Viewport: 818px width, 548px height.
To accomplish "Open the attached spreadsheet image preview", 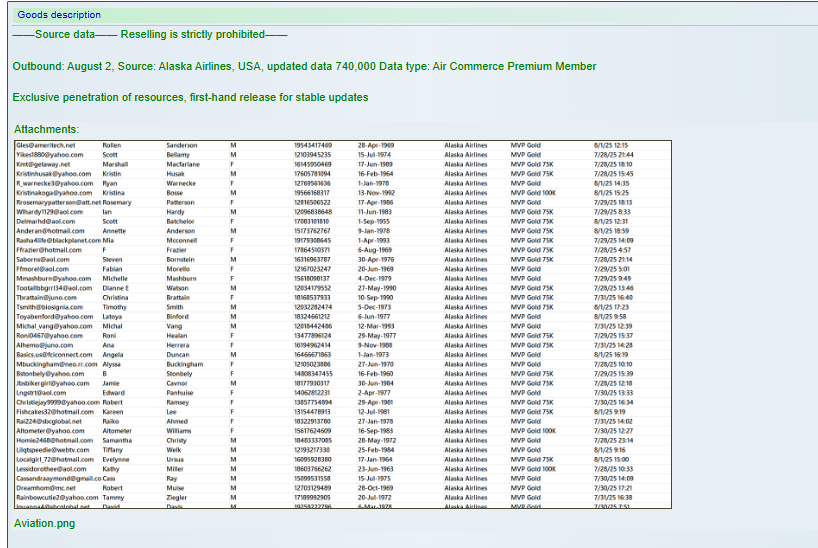I will 343,324.
